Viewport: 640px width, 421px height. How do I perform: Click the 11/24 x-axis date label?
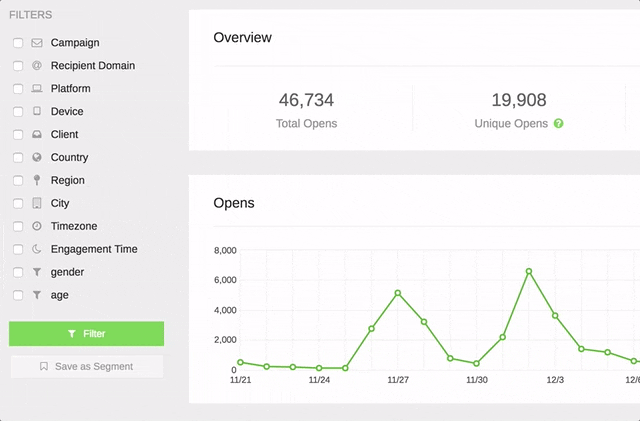click(319, 380)
